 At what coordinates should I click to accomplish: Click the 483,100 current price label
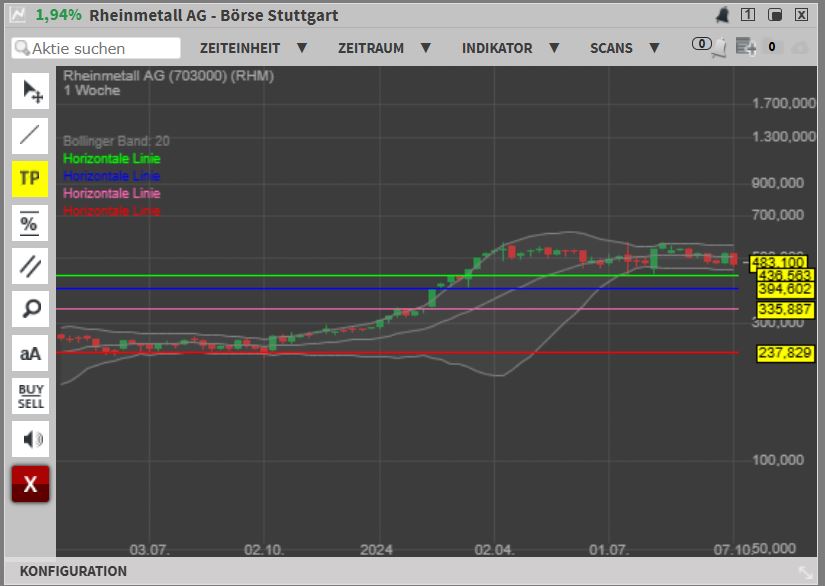[x=778, y=262]
